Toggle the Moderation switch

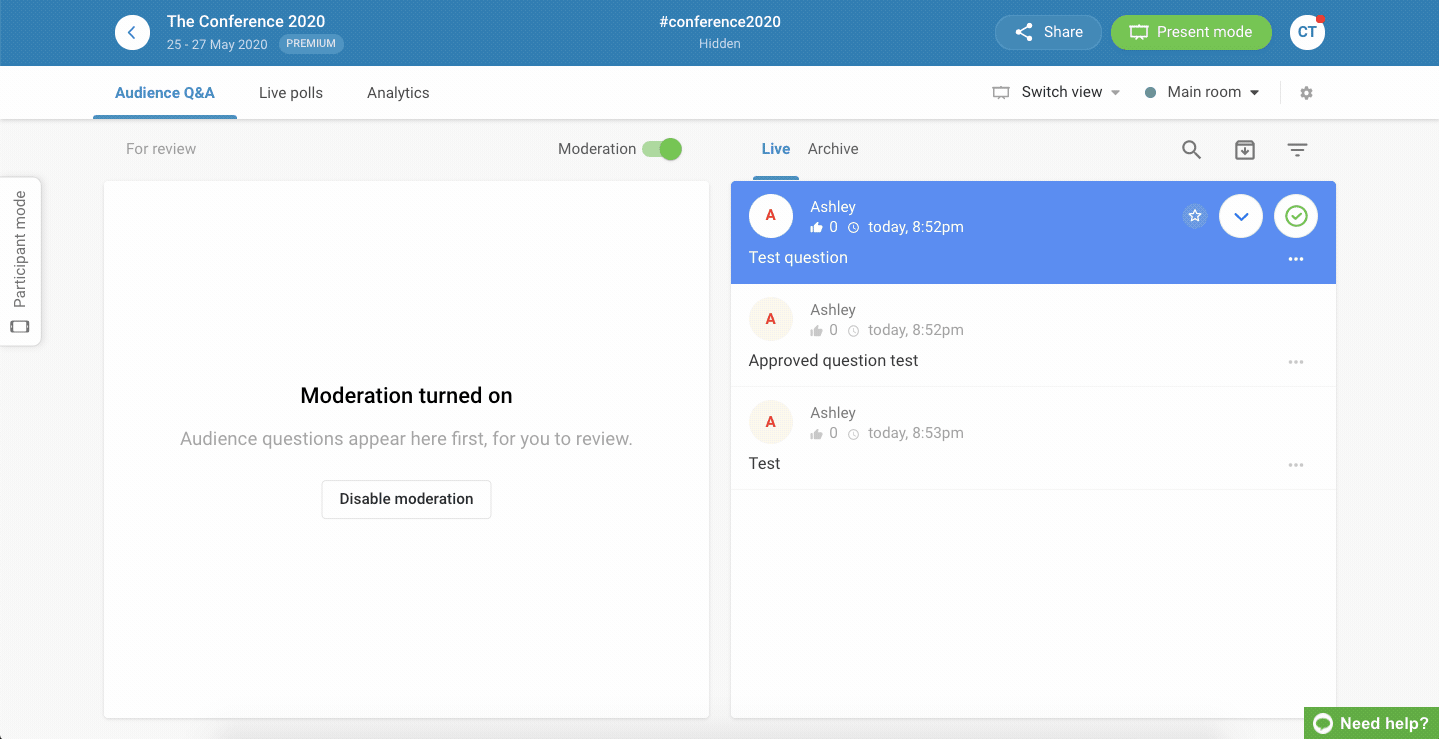coord(662,149)
